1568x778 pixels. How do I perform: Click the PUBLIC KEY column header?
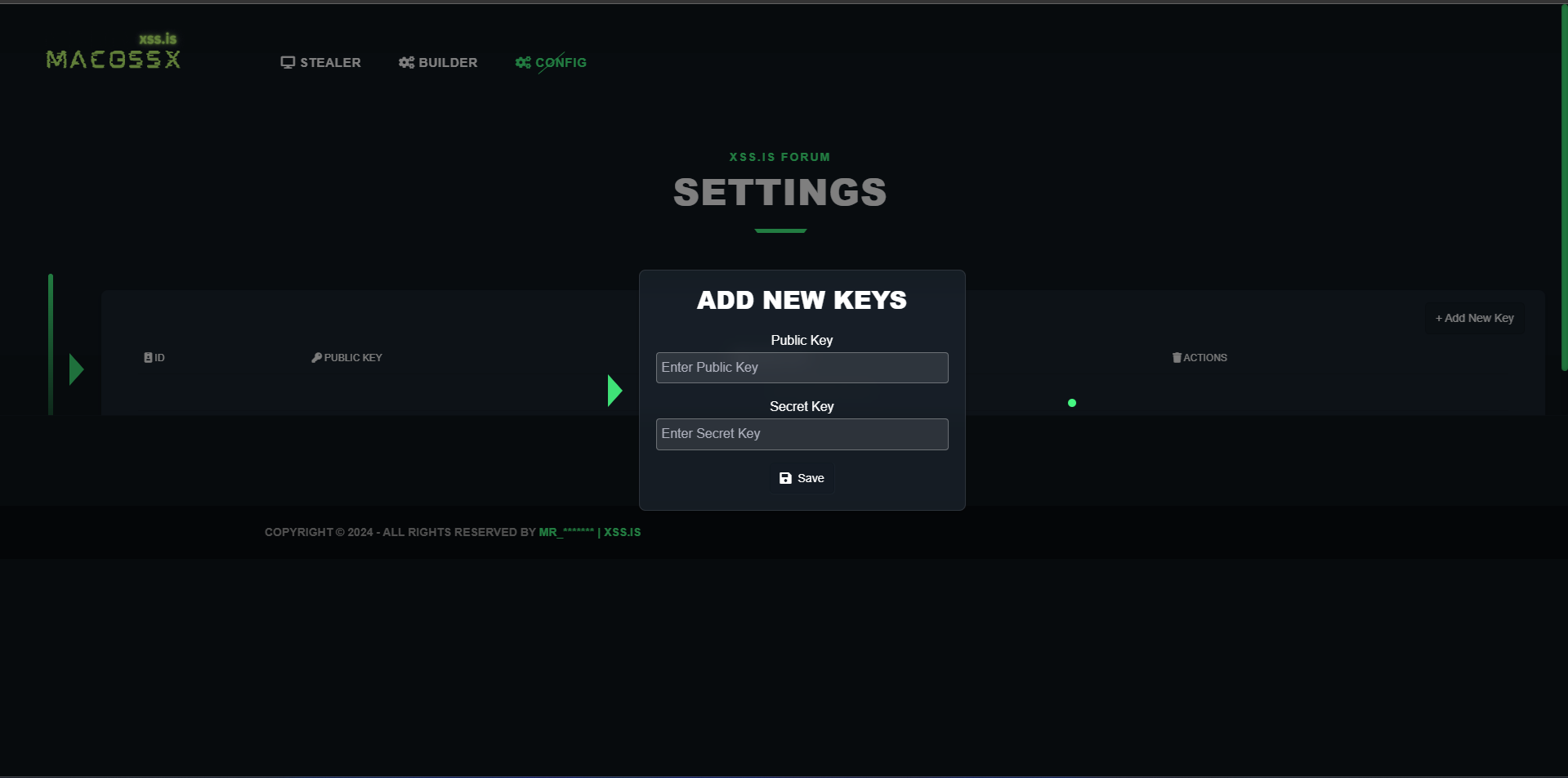tap(352, 357)
